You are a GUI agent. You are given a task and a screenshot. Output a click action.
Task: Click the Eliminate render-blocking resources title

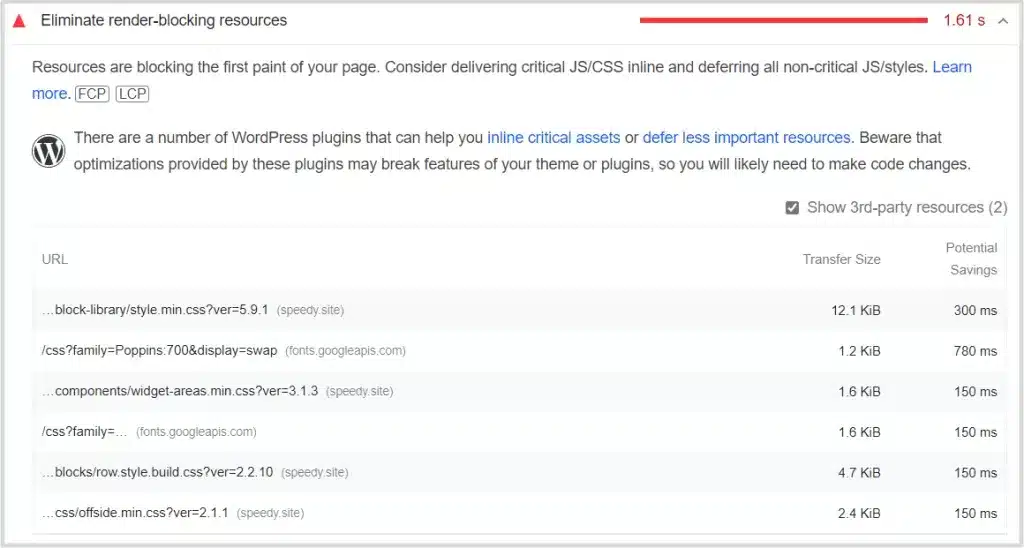163,21
